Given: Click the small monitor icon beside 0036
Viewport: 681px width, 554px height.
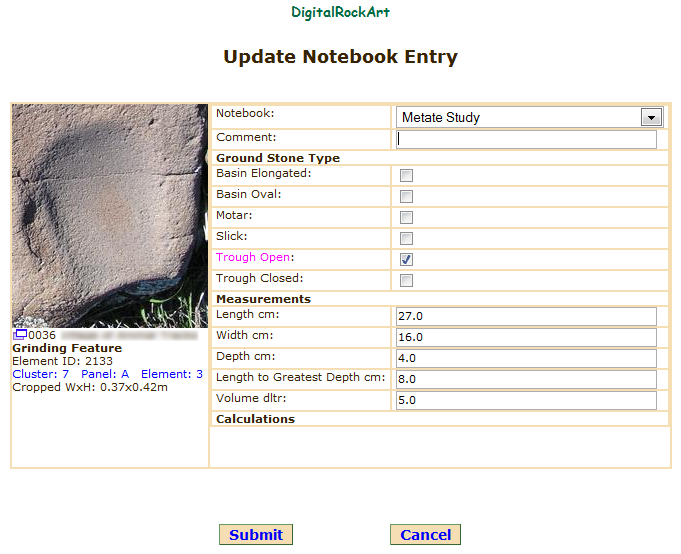Looking at the screenshot, I should [20, 335].
